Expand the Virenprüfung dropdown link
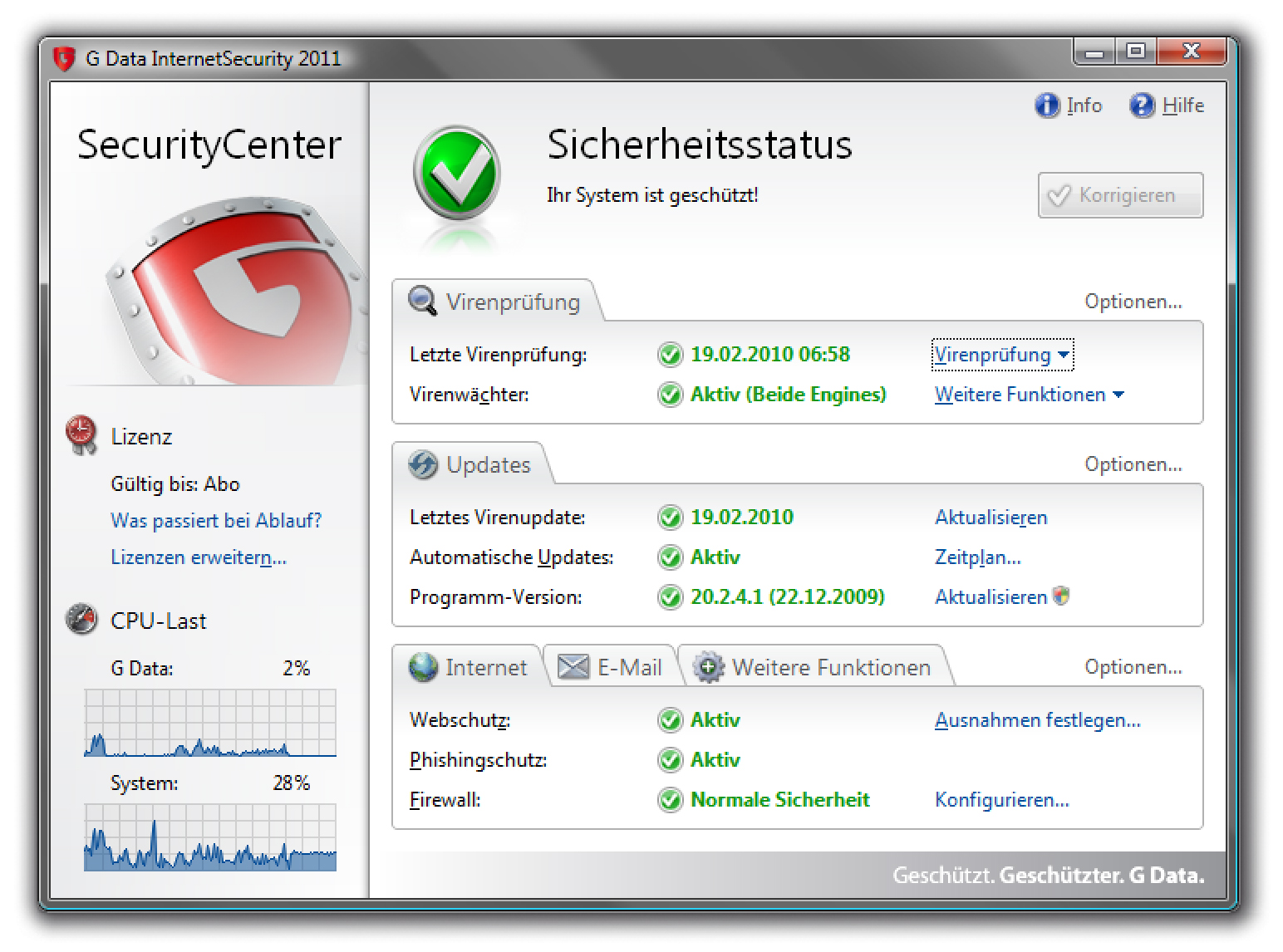1283x952 pixels. pyautogui.click(x=1002, y=355)
